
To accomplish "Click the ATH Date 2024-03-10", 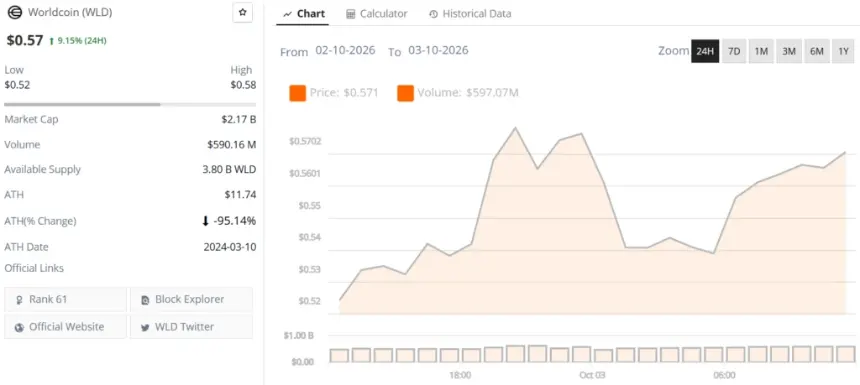I will [x=230, y=247].
